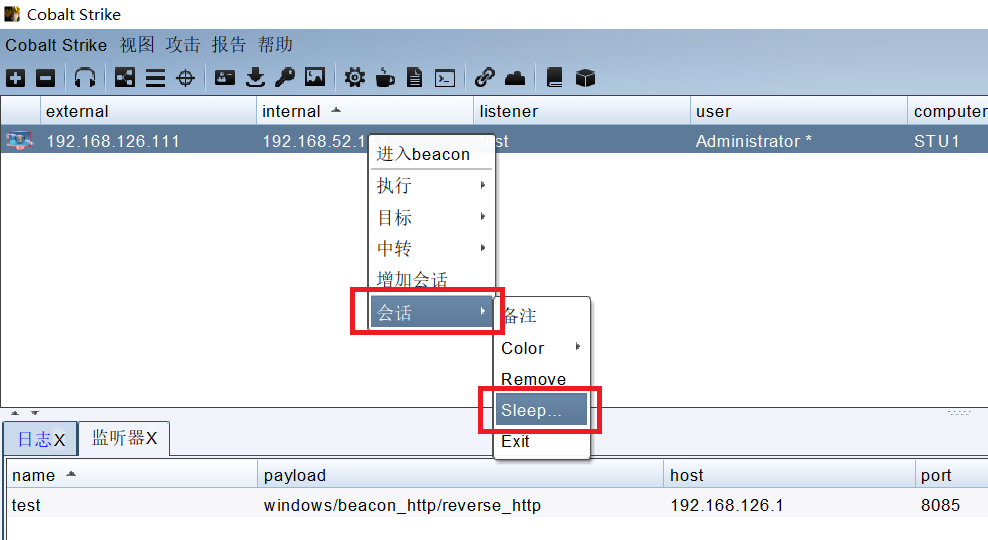Select Sleep... from the session submenu
988x540 pixels.
click(541, 410)
